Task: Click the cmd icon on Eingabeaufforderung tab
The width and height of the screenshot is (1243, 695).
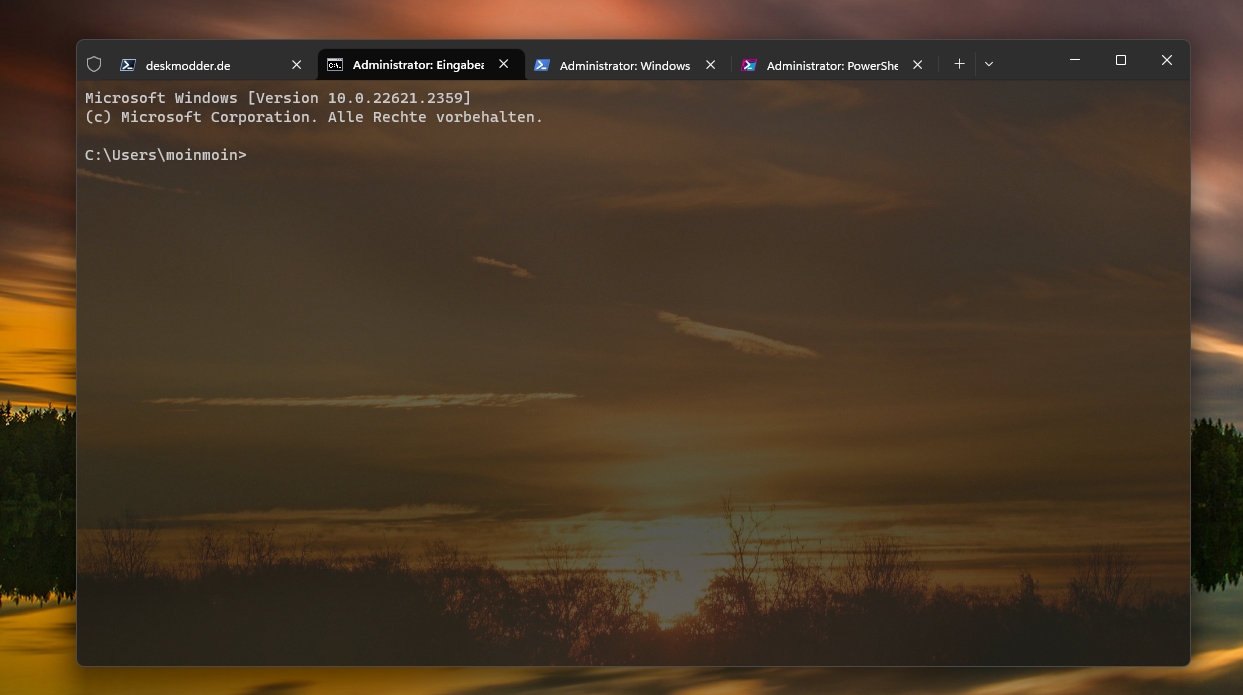Action: (335, 65)
